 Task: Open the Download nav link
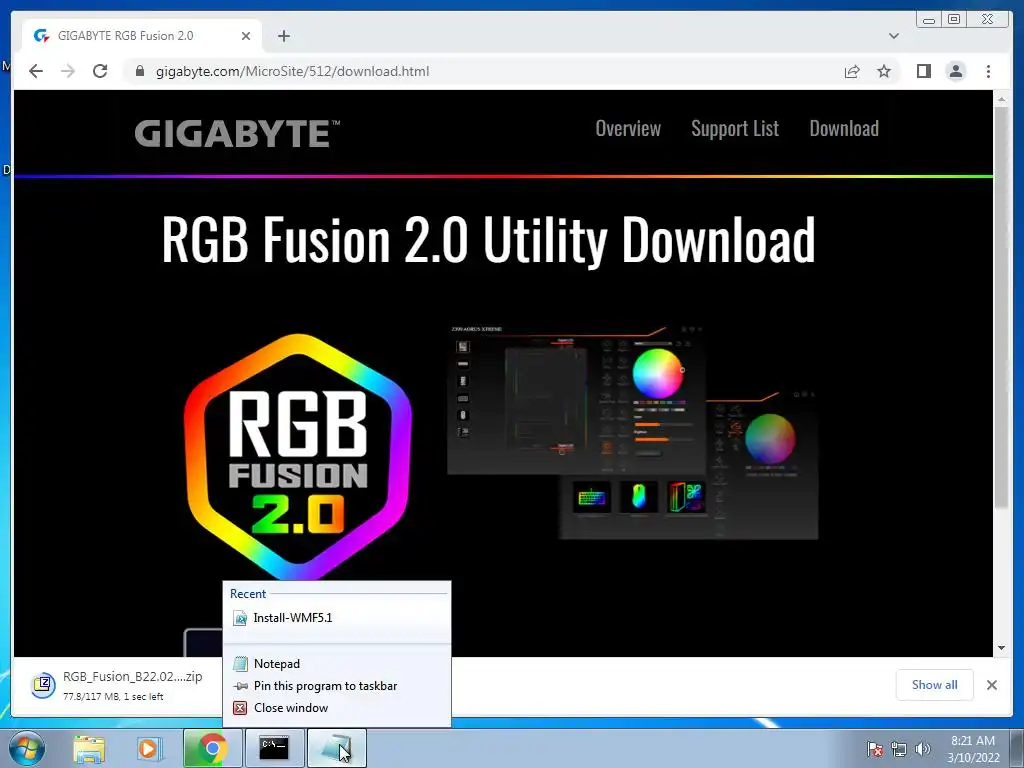point(844,129)
